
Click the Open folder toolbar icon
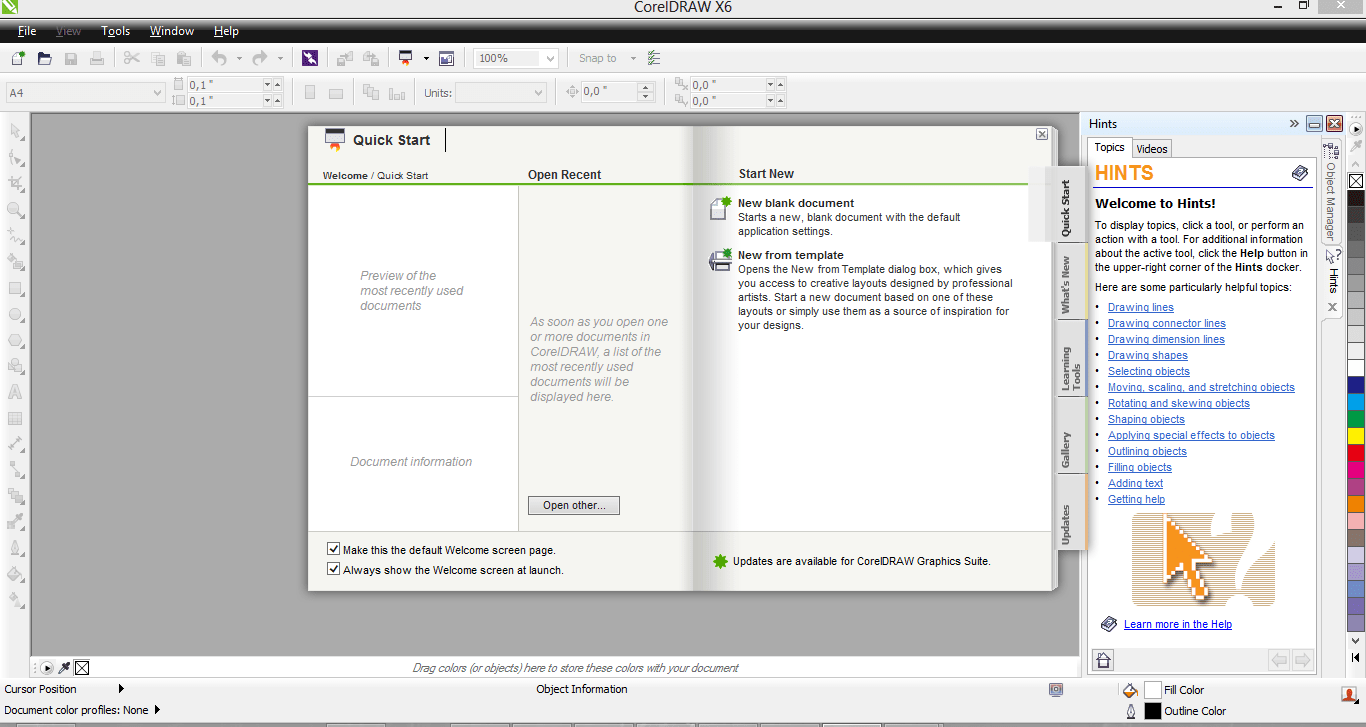pyautogui.click(x=44, y=58)
